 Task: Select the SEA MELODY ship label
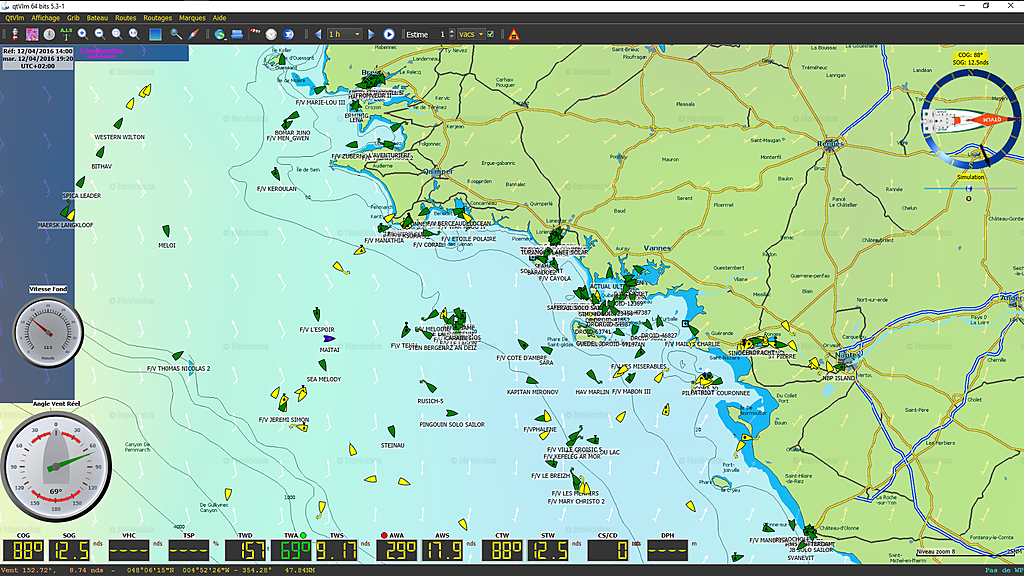pos(324,379)
